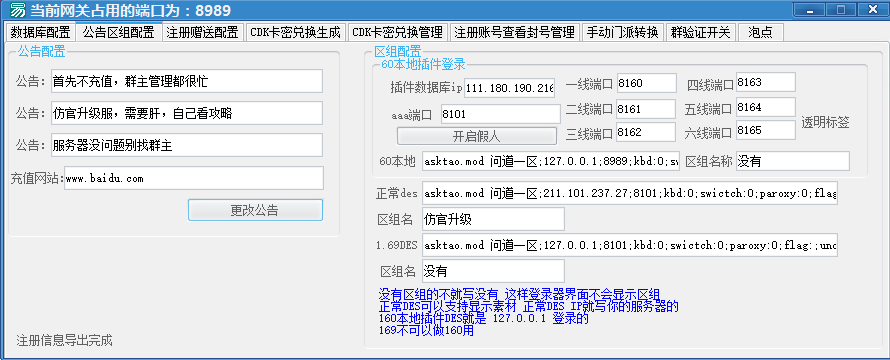
Task: Switch to 手动门派转换 tab
Action: (x=623, y=32)
